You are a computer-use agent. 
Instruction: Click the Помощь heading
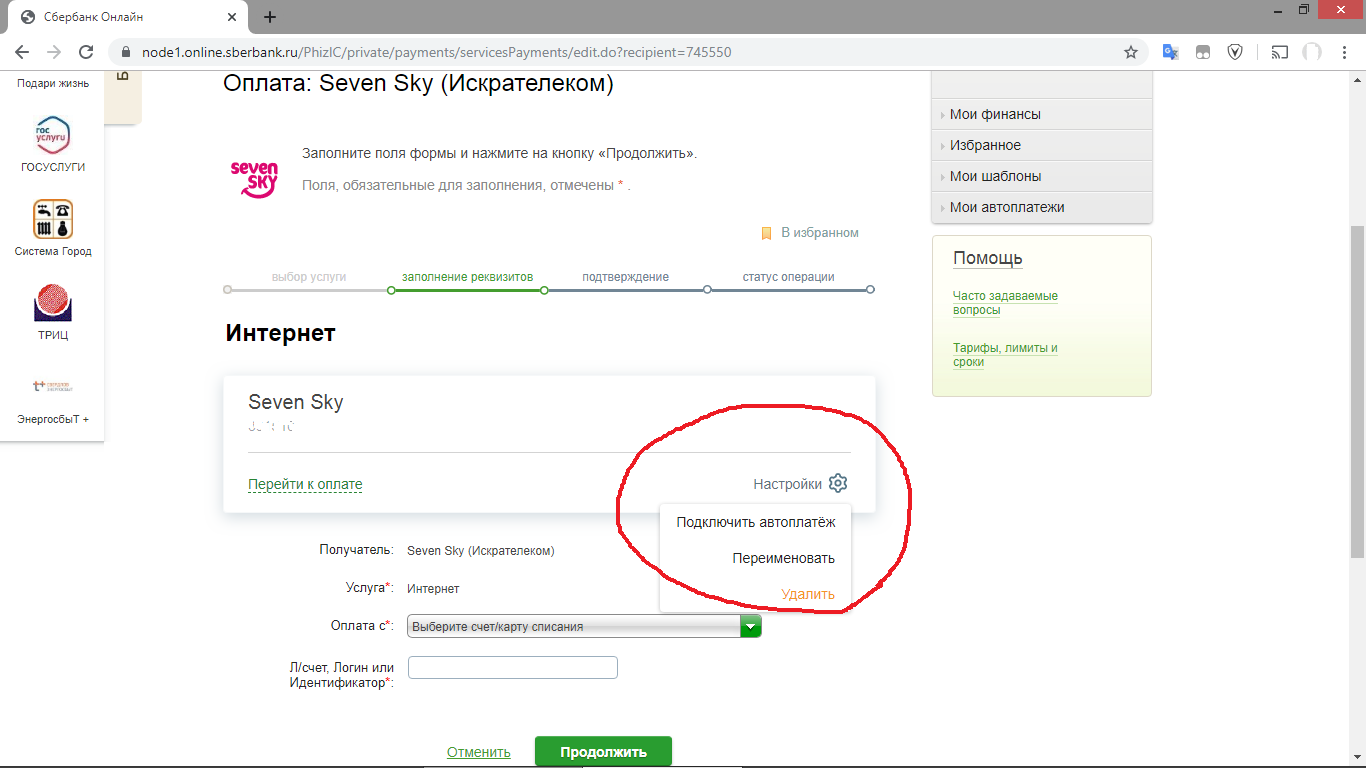click(x=988, y=258)
